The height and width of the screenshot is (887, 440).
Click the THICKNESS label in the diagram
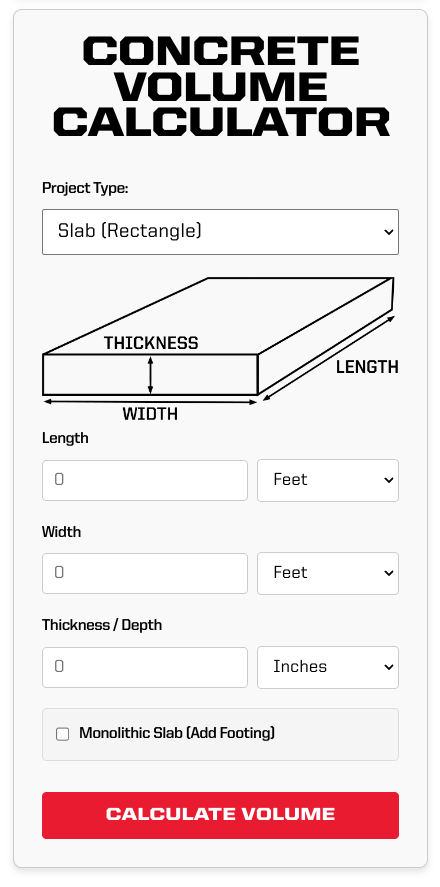pyautogui.click(x=151, y=343)
